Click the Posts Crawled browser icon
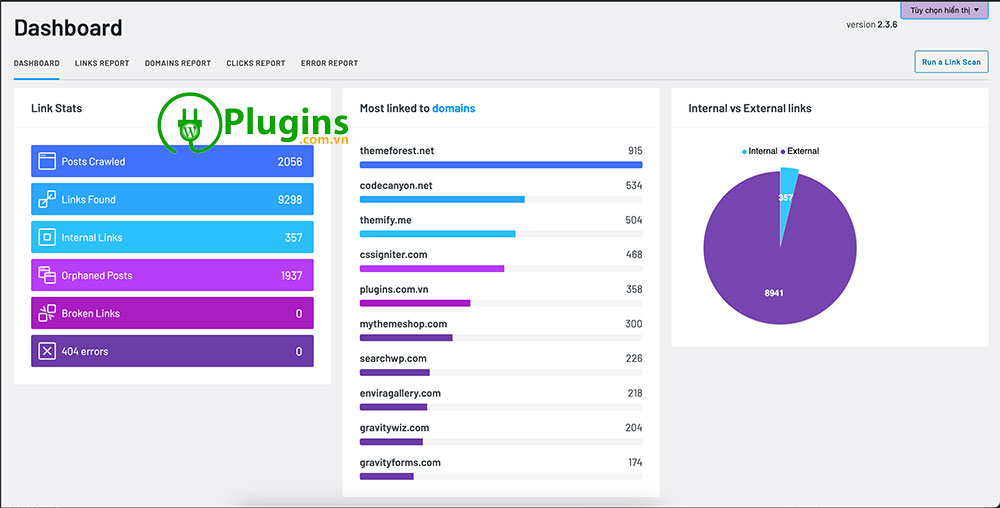Viewport: 1000px width, 508px height. pyautogui.click(x=47, y=161)
